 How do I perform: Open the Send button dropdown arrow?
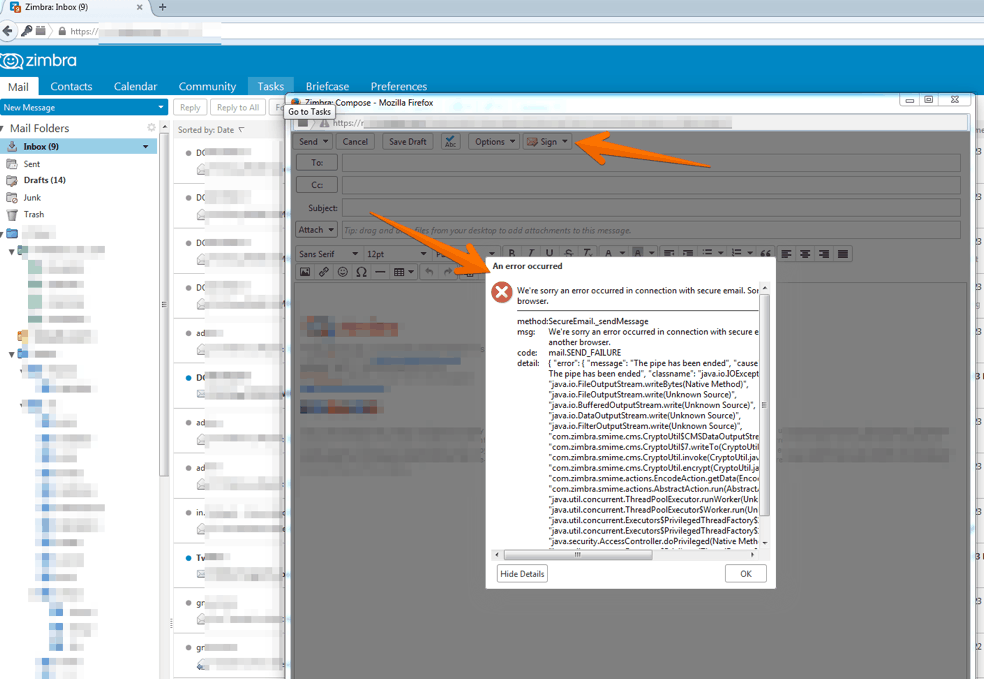tap(326, 141)
